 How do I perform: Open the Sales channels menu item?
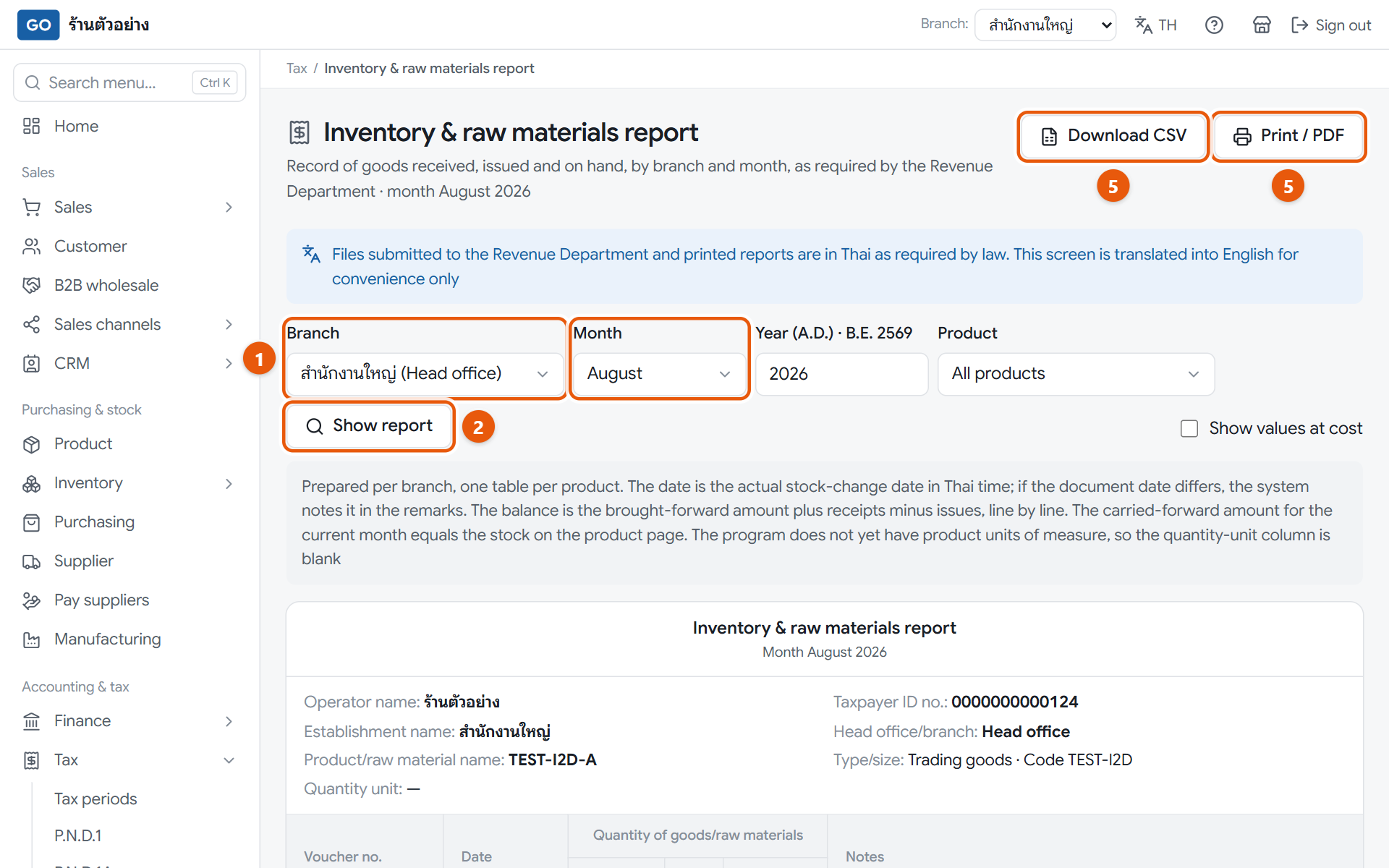coord(129,325)
